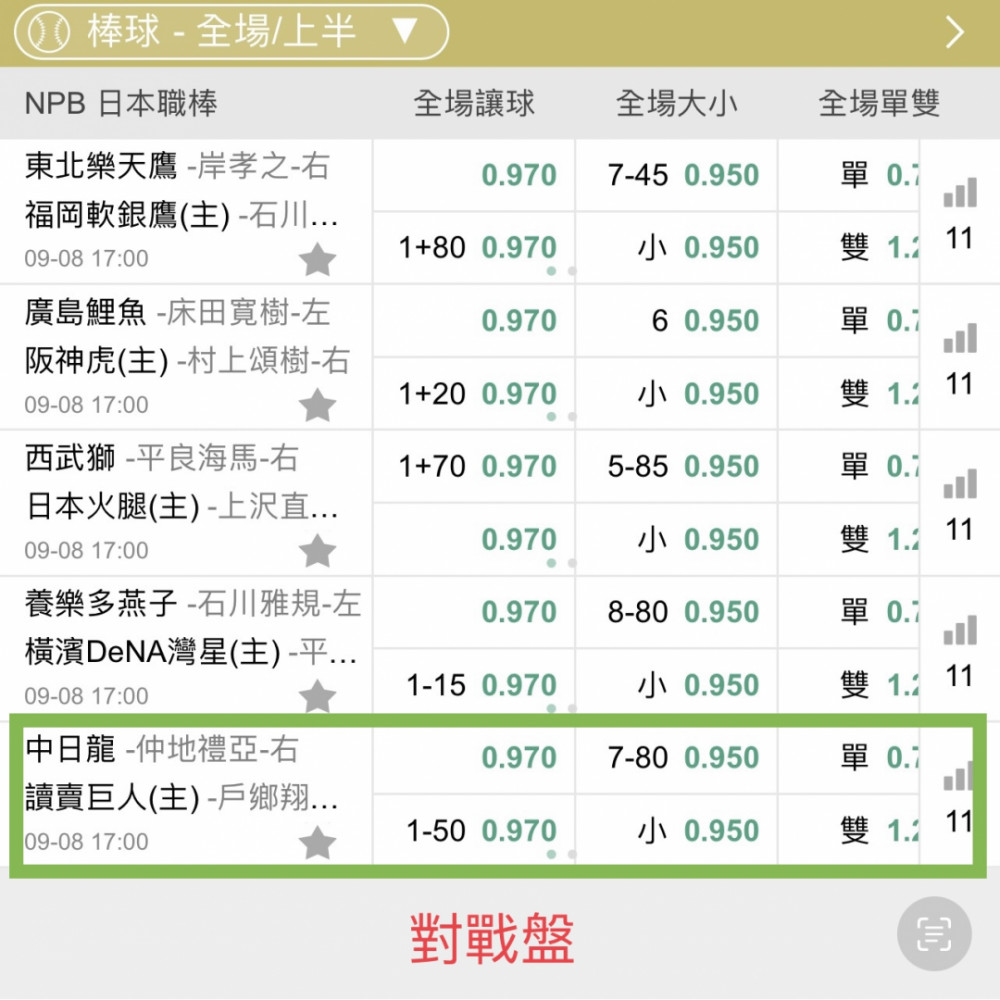Screen dimensions: 1000x1000
Task: Open stats bar icon for 東北樂天鷹 match
Action: [960, 192]
